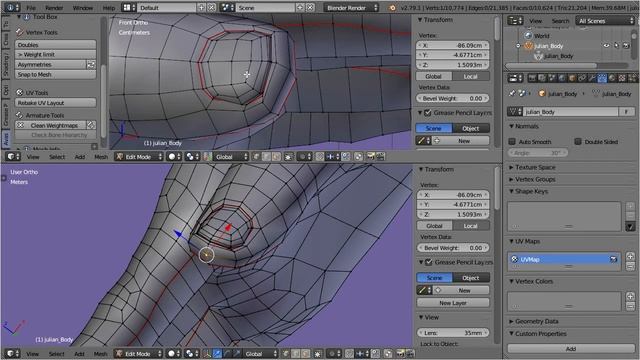Viewport: 640px width, 360px height.
Task: Toggle lower Grease Pencil Layers checkbox
Action: pyautogui.click(x=429, y=262)
